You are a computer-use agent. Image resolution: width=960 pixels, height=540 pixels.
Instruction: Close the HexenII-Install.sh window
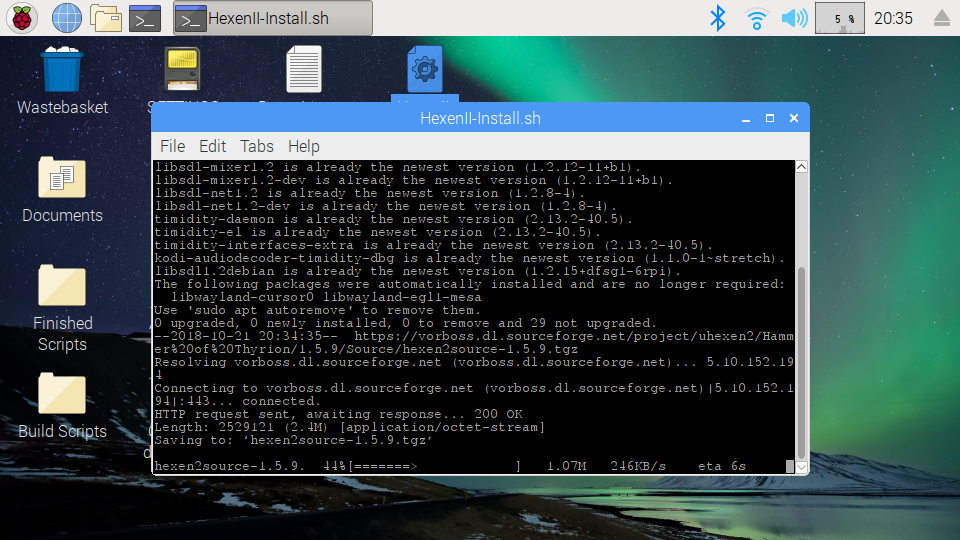point(793,118)
